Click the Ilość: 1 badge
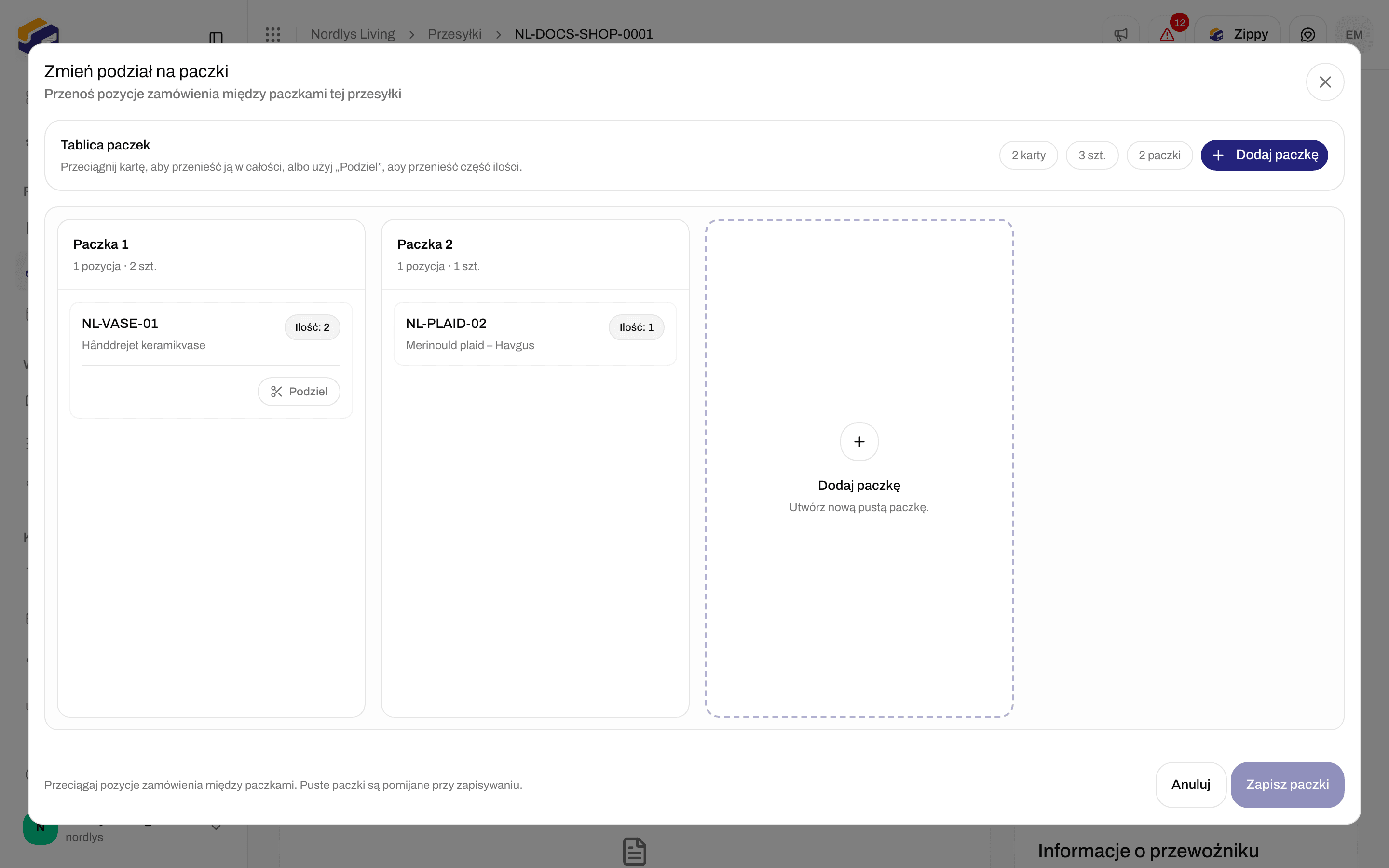 [637, 327]
